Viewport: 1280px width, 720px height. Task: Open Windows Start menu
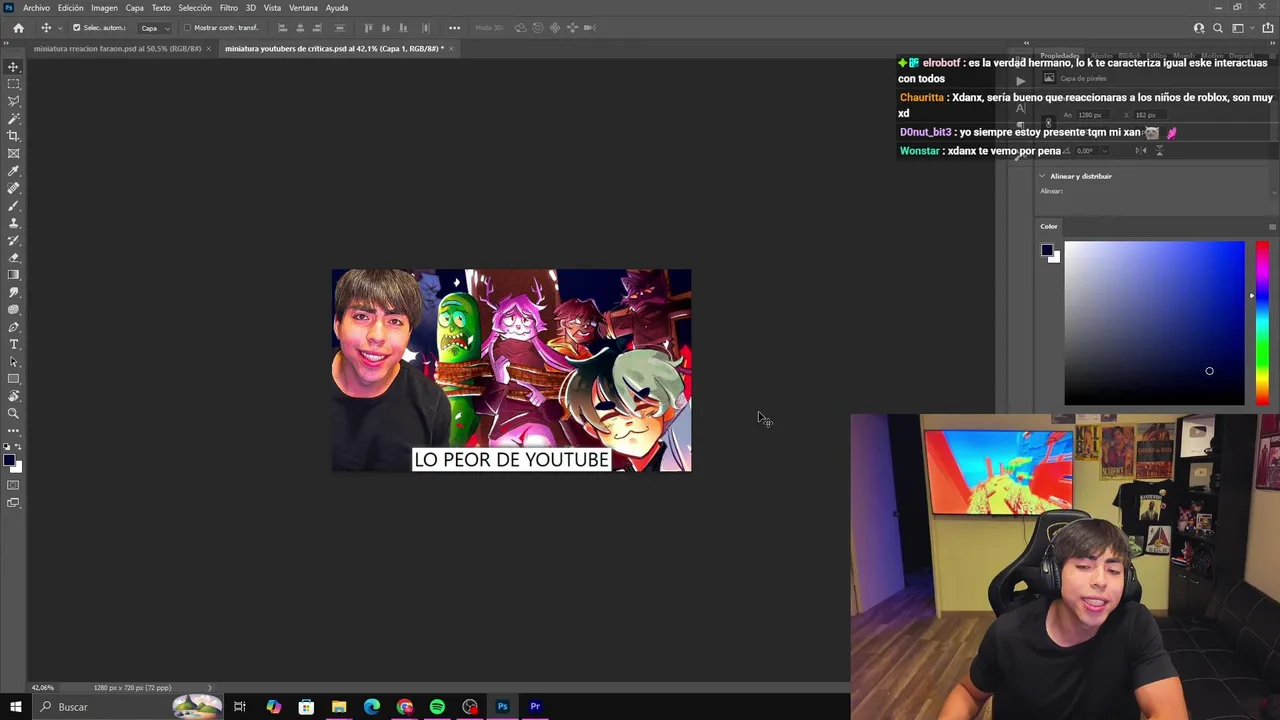pyautogui.click(x=15, y=707)
